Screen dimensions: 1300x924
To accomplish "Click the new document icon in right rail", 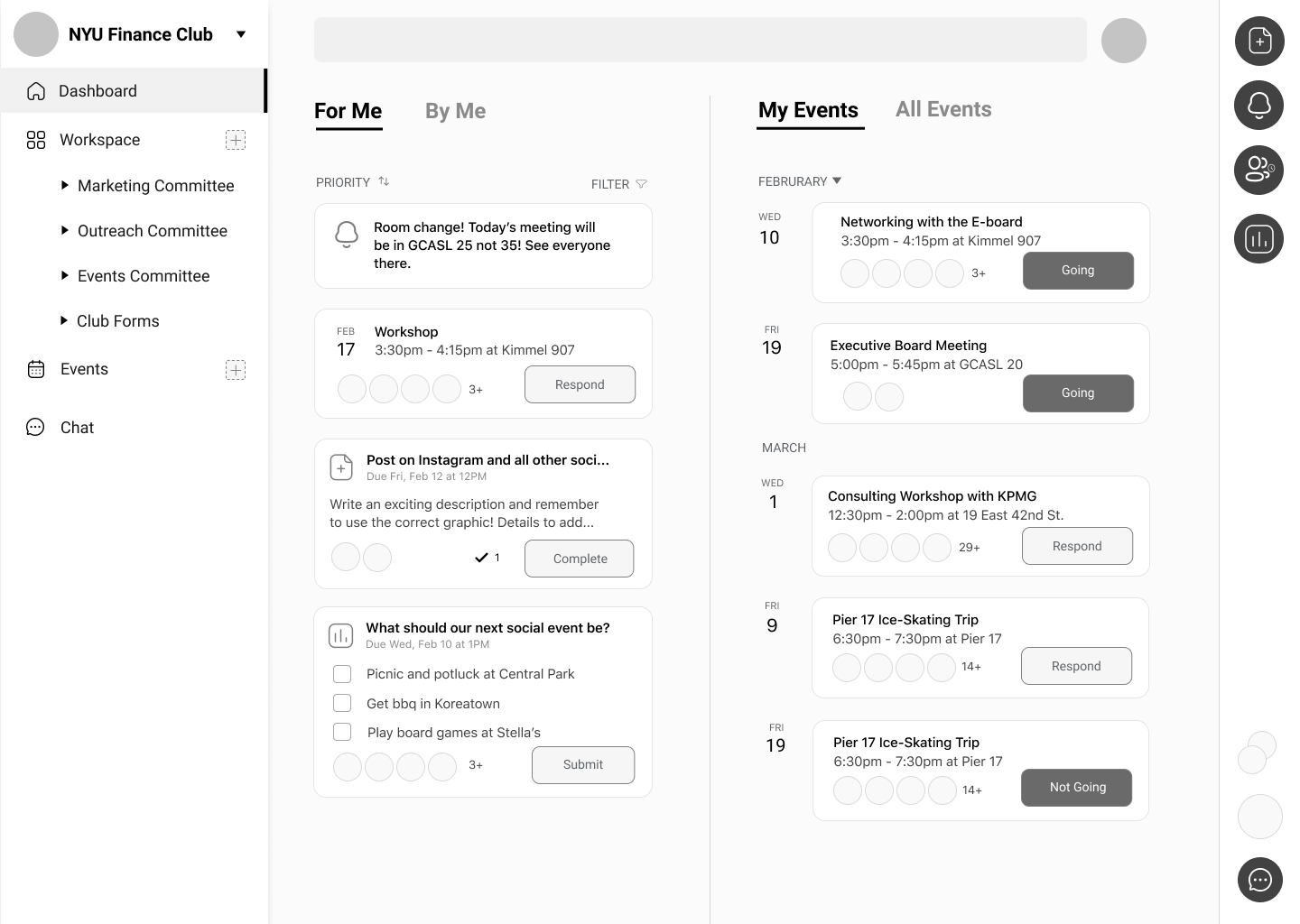I will point(1259,41).
